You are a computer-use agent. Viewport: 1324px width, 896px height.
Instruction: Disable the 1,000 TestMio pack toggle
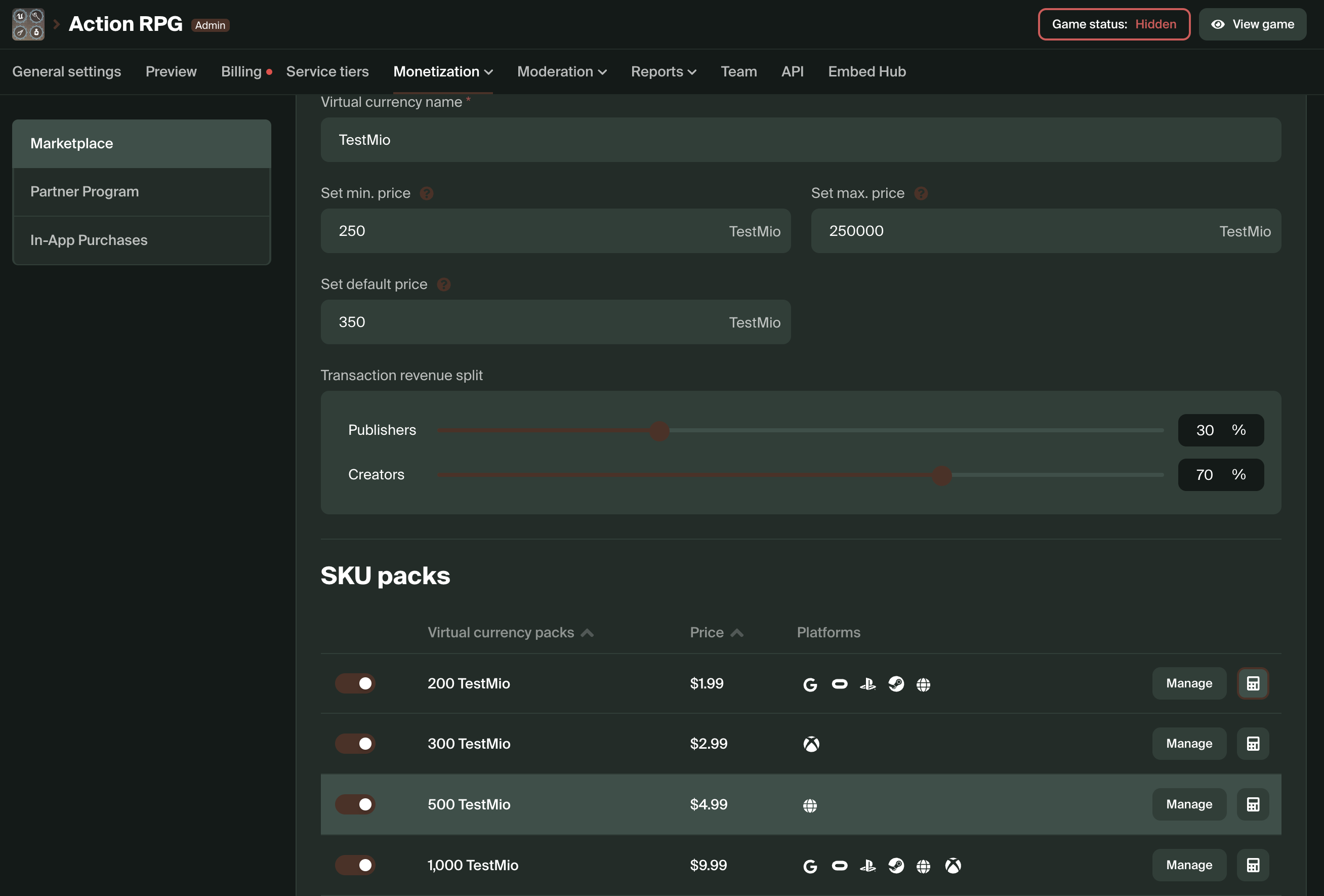click(x=355, y=865)
